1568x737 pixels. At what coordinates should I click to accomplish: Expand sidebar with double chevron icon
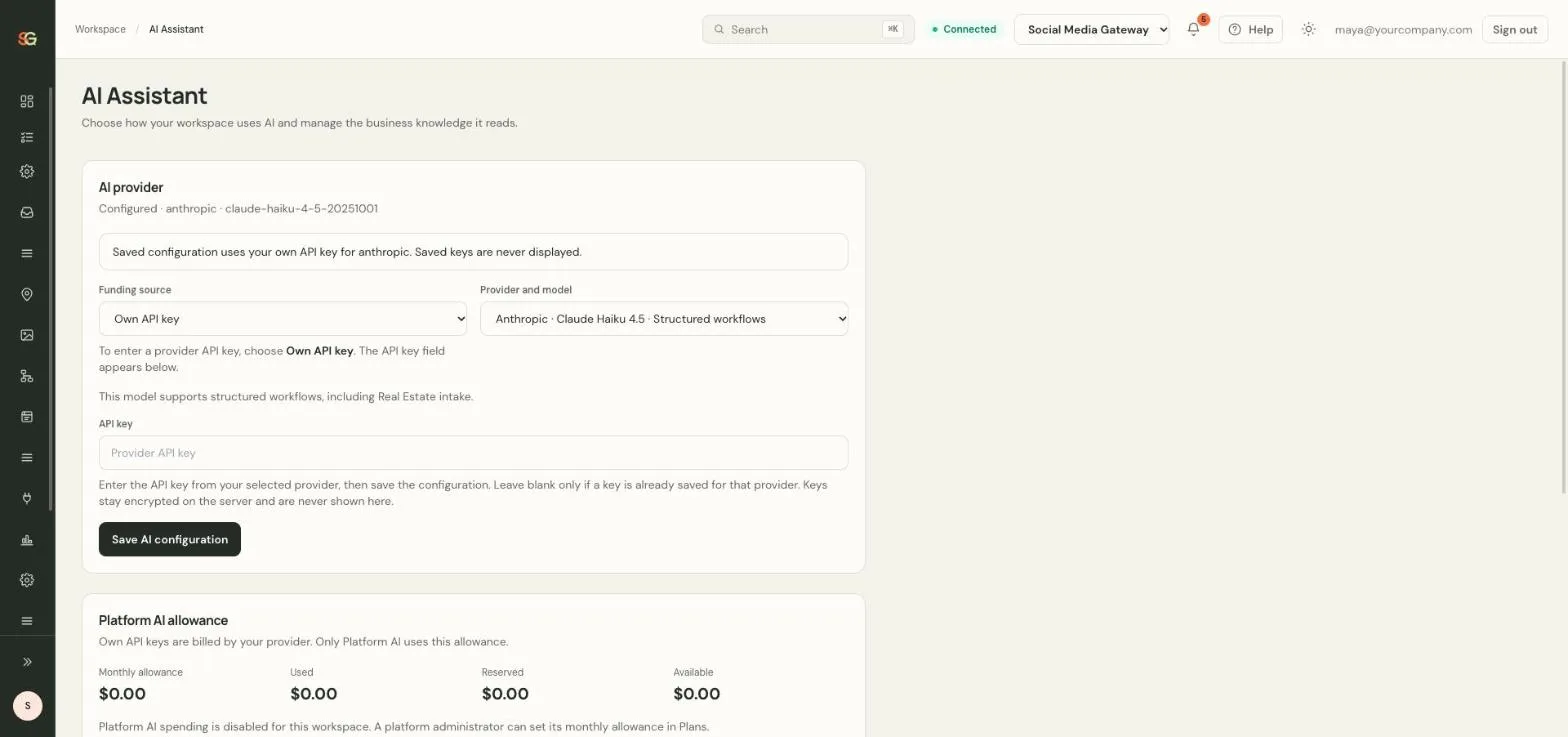tap(27, 662)
